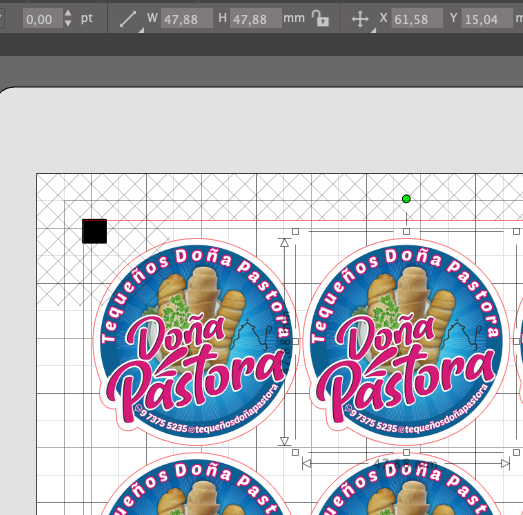Click the line thickness field showing 0,00
The height and width of the screenshot is (515, 523).
click(x=43, y=19)
